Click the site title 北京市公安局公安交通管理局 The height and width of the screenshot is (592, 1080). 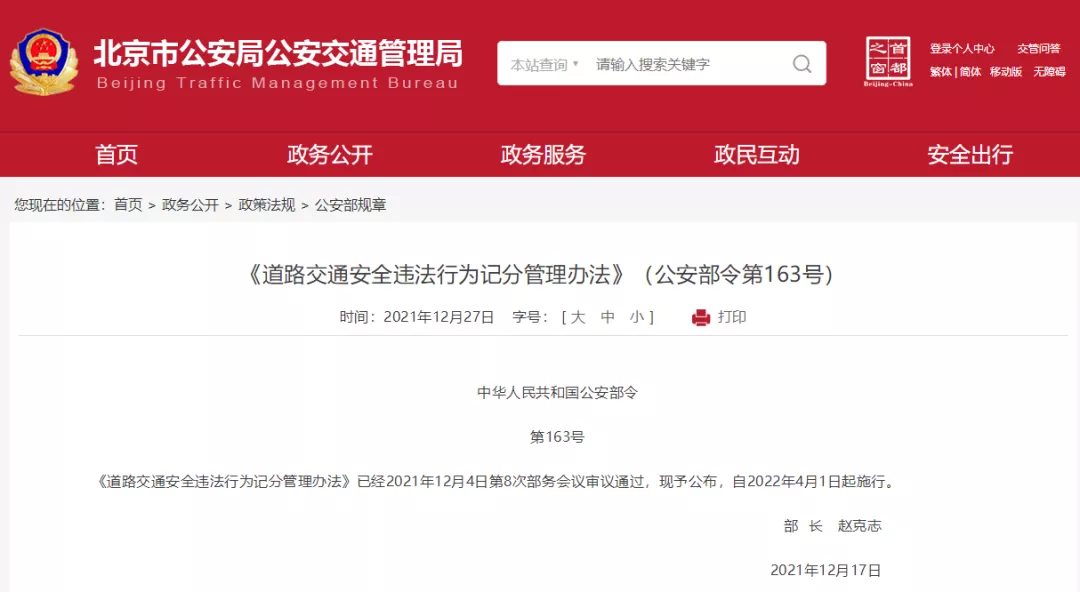point(278,53)
